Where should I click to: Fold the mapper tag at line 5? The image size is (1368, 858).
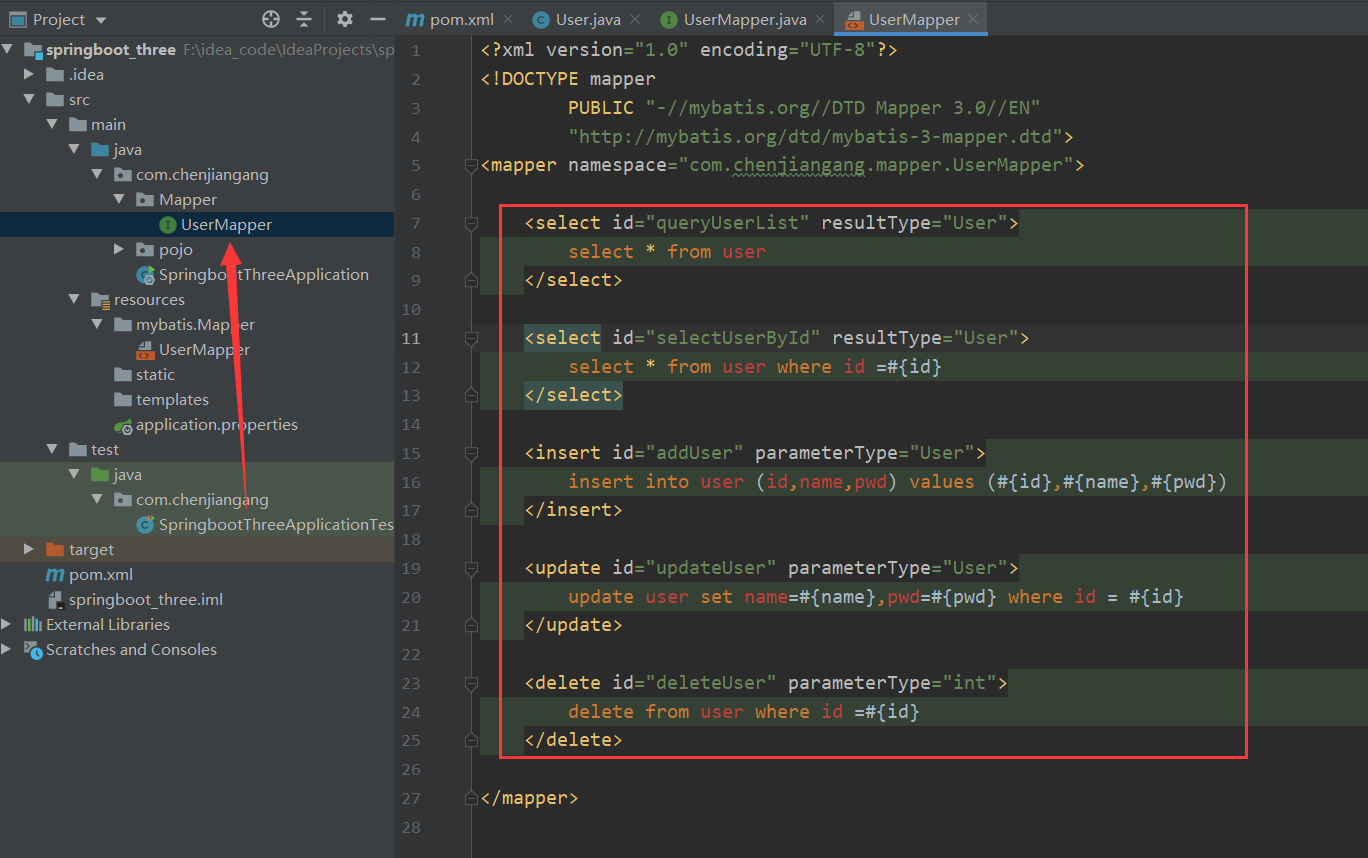pyautogui.click(x=471, y=166)
